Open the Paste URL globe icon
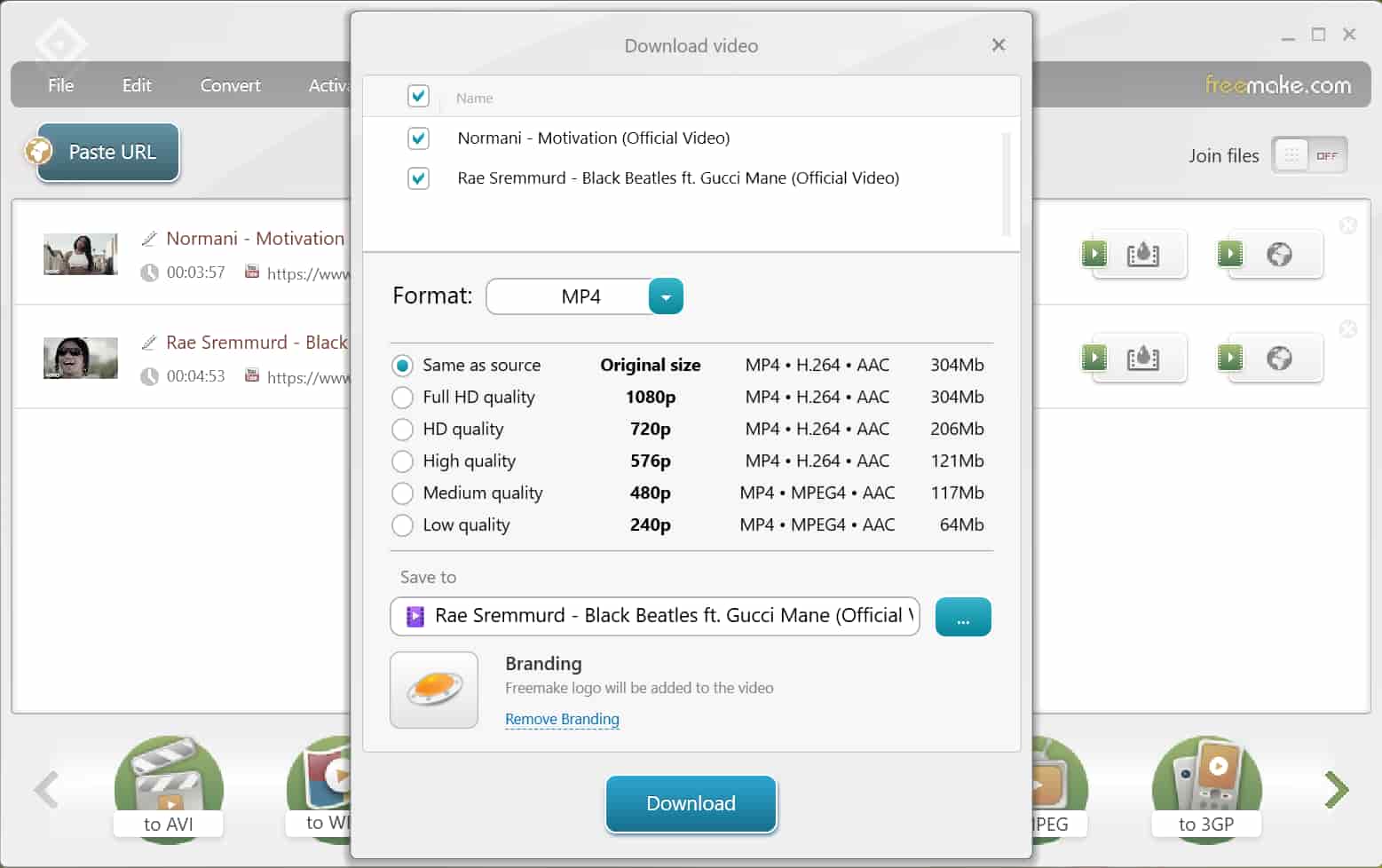Viewport: 1382px width, 868px height. (x=37, y=152)
